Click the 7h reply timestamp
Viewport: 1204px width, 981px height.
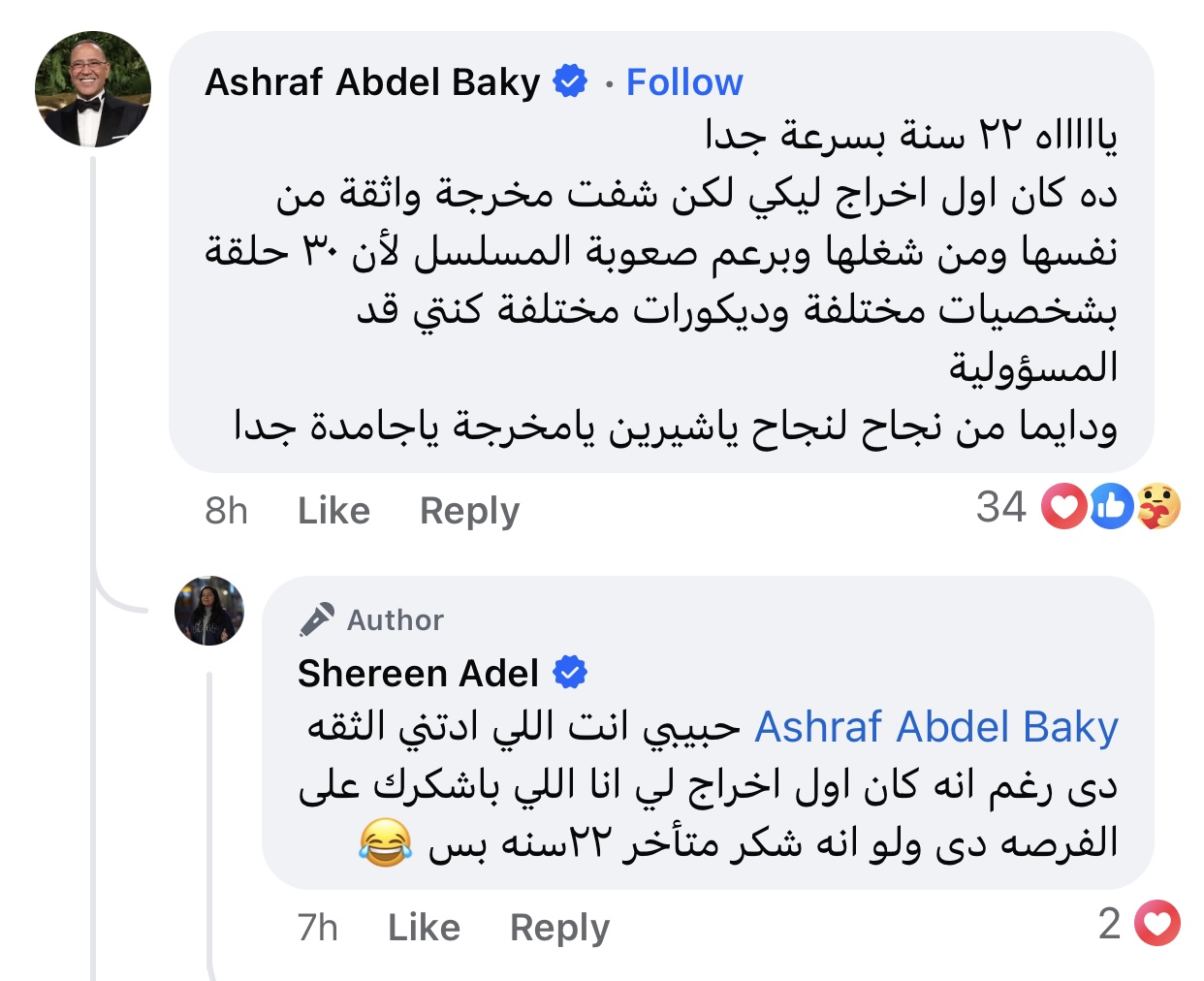point(318,928)
